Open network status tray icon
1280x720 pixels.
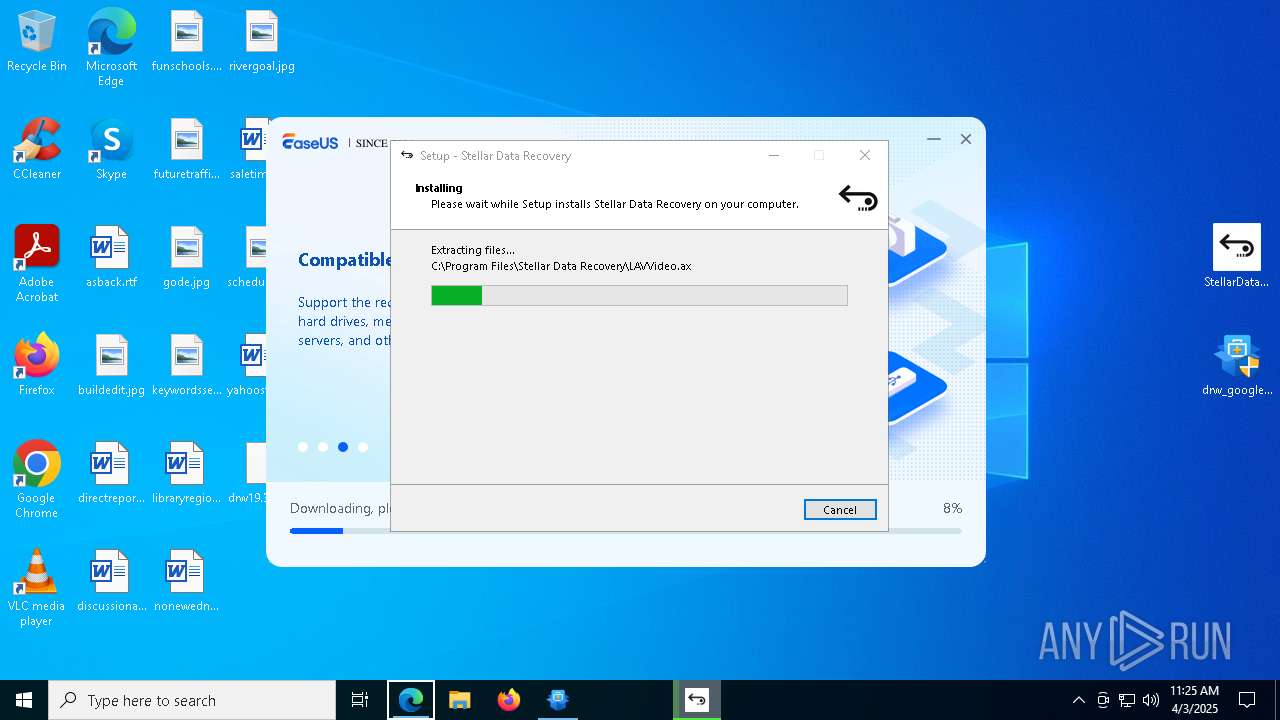point(1127,700)
